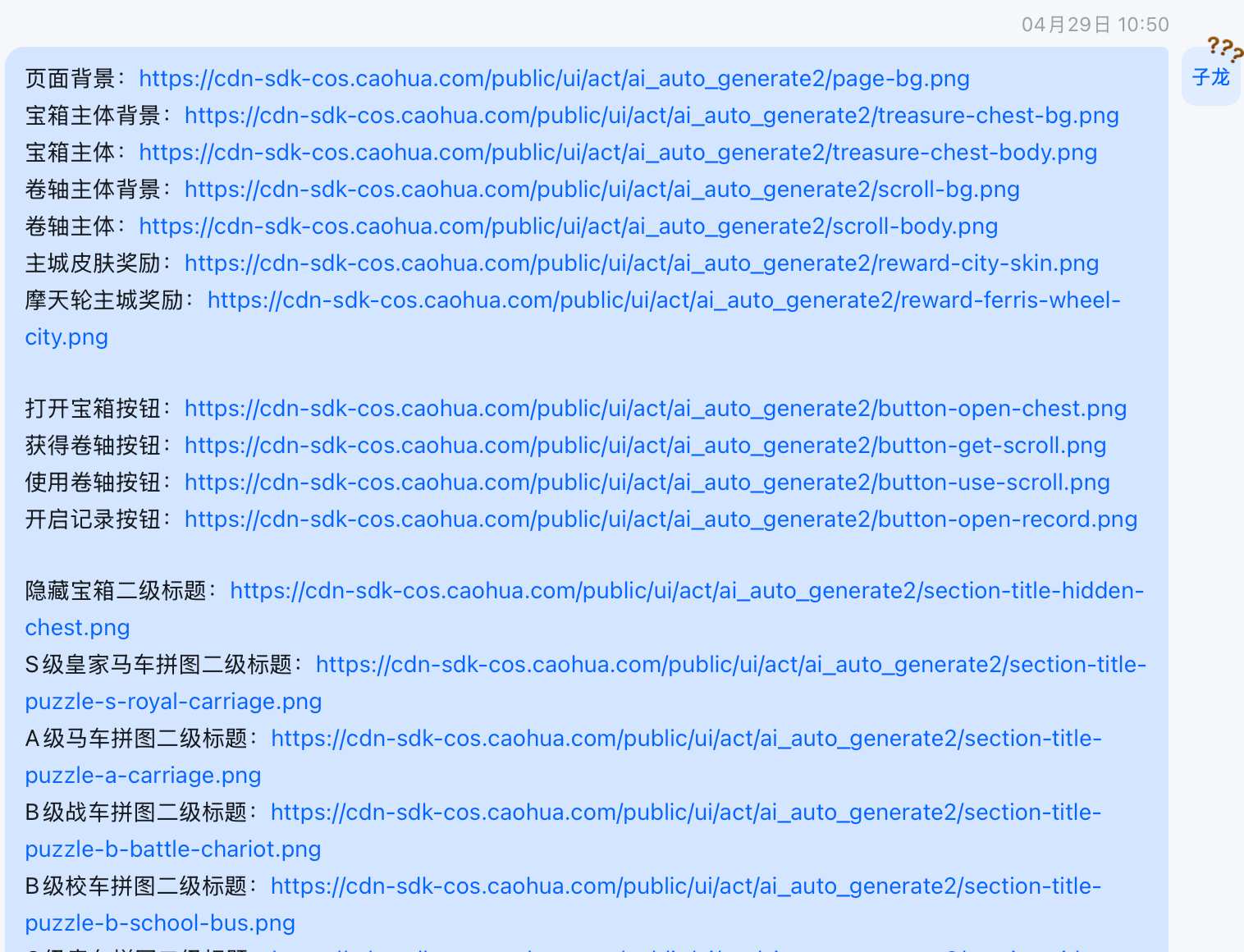Click the 页面背景 label text
Image resolution: width=1244 pixels, height=952 pixels.
click(x=71, y=79)
